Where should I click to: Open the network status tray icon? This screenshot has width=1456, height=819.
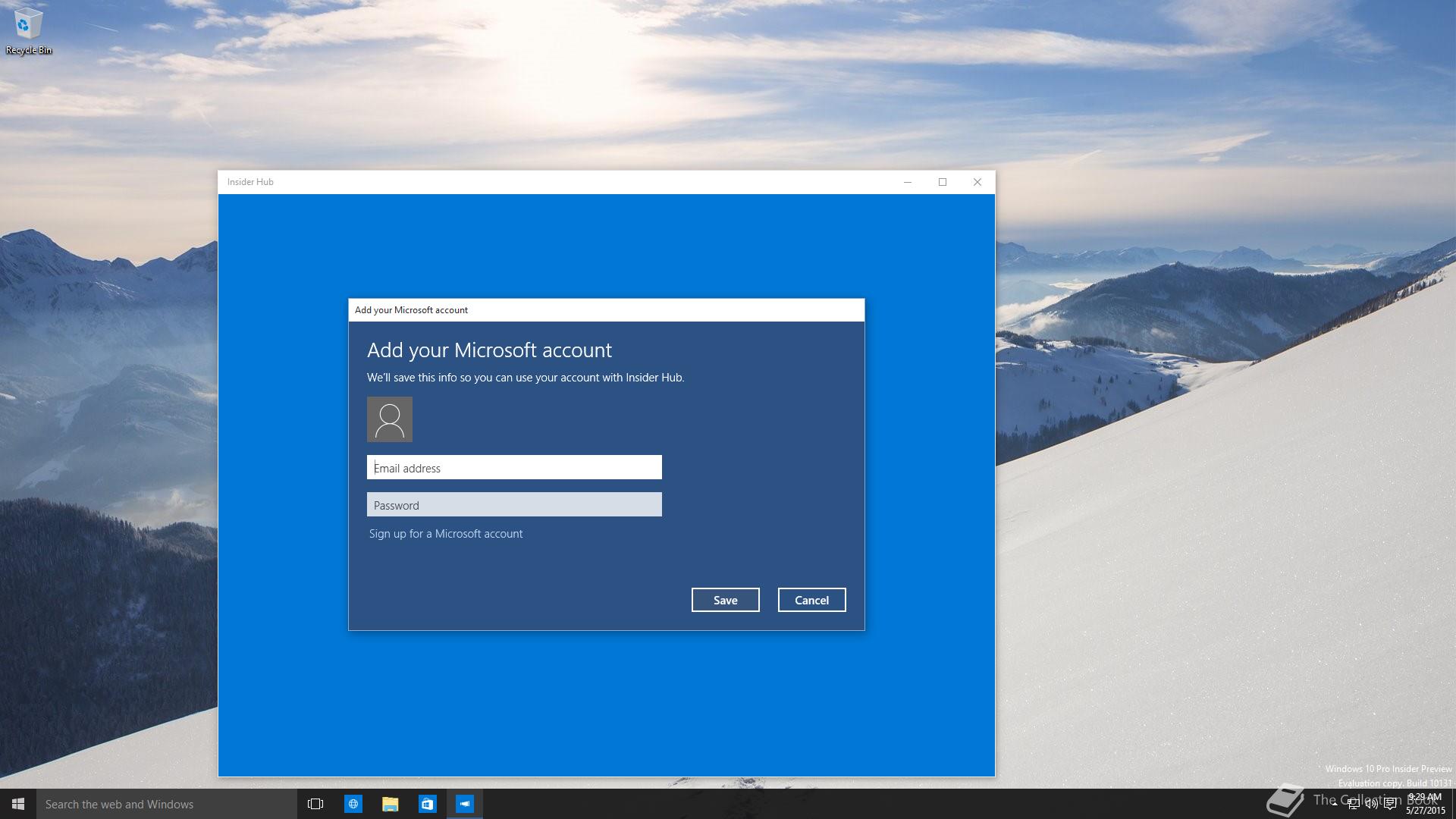[x=1354, y=804]
